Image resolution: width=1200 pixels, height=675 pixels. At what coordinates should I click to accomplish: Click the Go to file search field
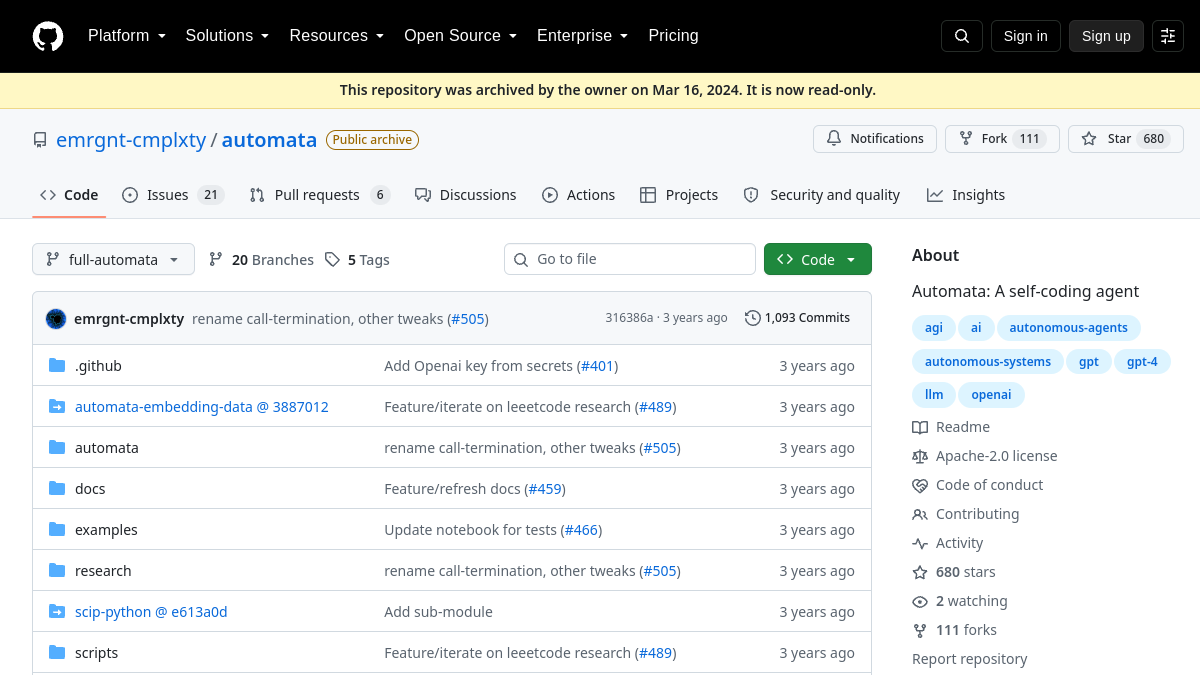click(630, 259)
